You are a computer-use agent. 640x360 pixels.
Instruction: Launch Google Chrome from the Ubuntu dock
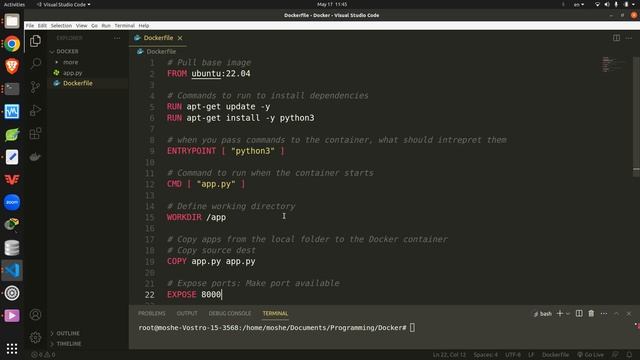click(12, 44)
